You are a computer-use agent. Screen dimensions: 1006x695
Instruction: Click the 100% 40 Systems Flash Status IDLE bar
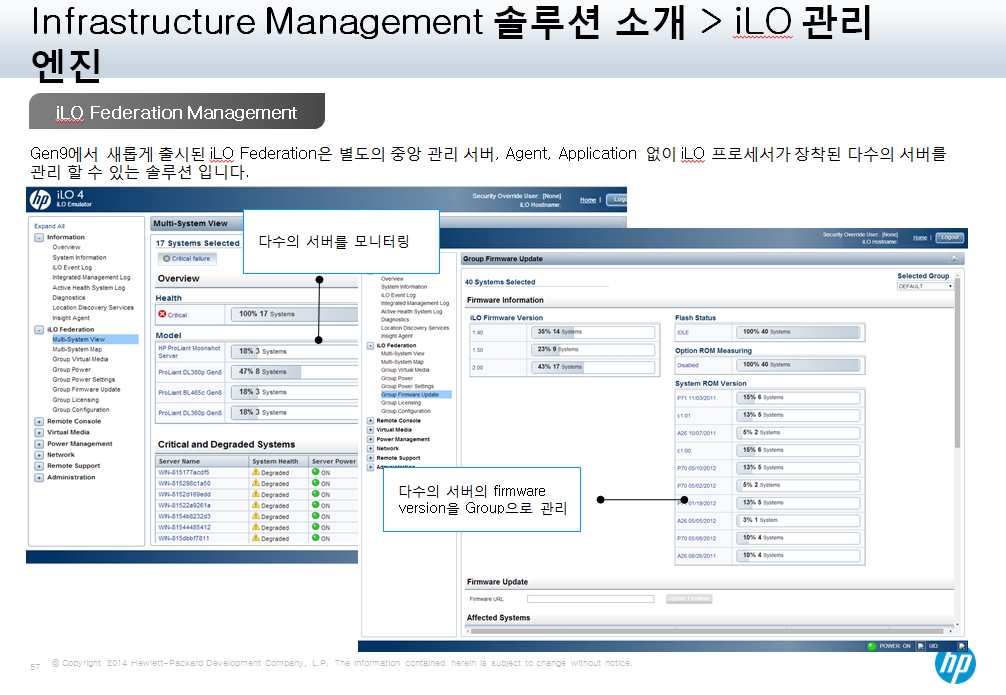[x=799, y=332]
